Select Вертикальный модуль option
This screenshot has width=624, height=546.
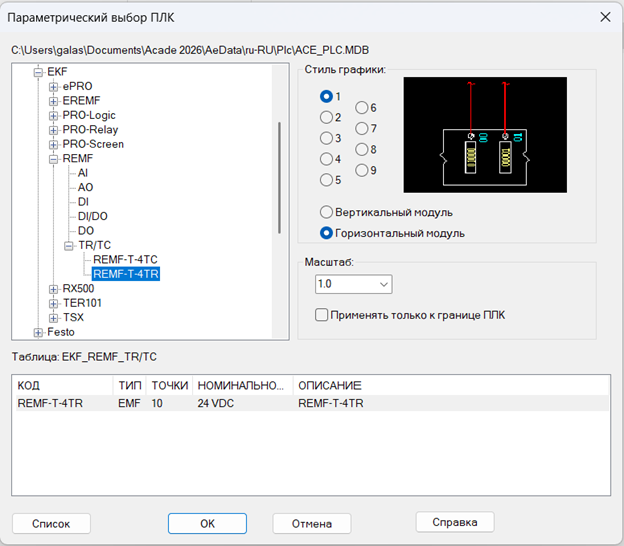click(x=326, y=212)
